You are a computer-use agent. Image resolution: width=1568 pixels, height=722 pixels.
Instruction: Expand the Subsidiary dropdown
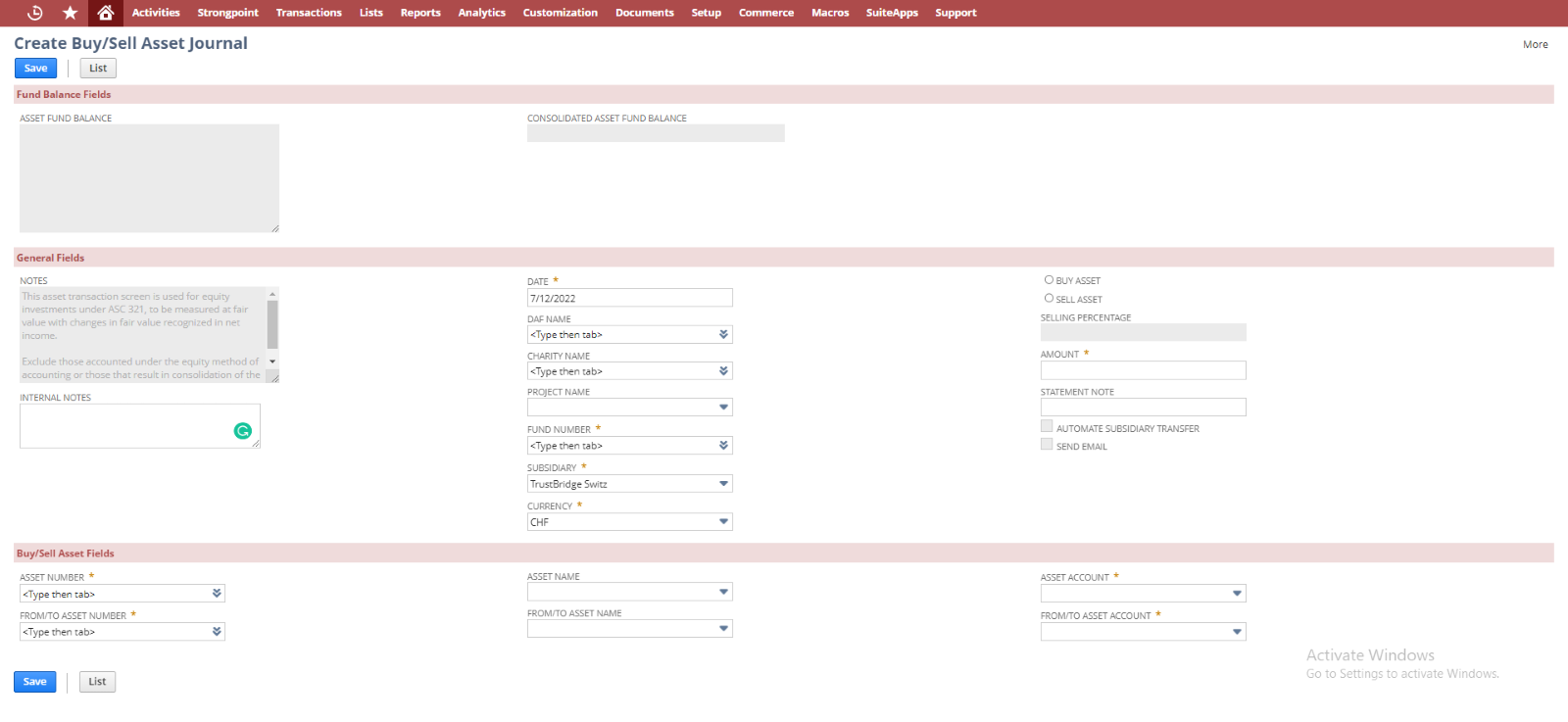(723, 484)
